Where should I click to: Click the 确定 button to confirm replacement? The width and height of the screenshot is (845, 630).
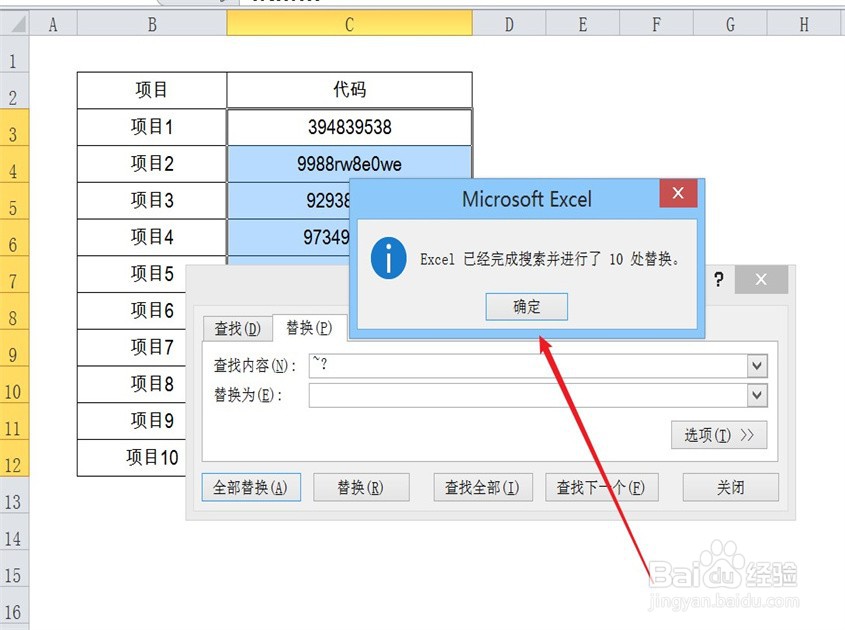(527, 307)
